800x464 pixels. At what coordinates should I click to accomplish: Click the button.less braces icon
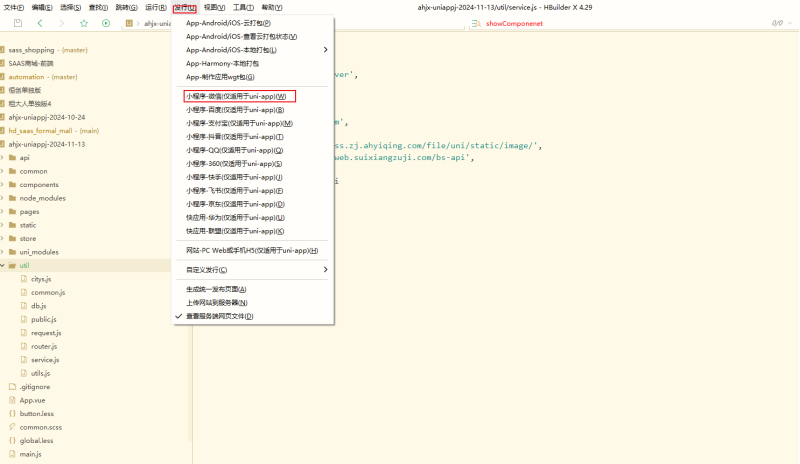(x=13, y=413)
